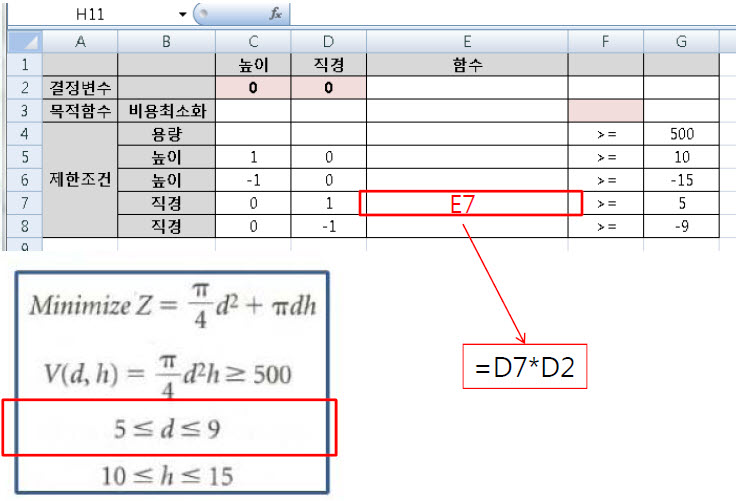
Task: Click cell B8 labeled 직경
Action: (166, 226)
